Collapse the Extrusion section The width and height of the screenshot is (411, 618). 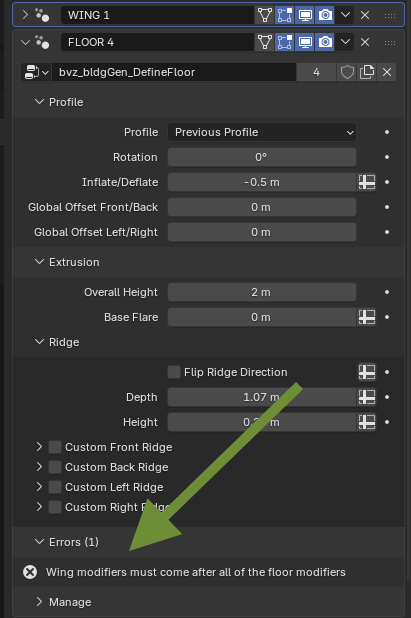pyautogui.click(x=67, y=262)
